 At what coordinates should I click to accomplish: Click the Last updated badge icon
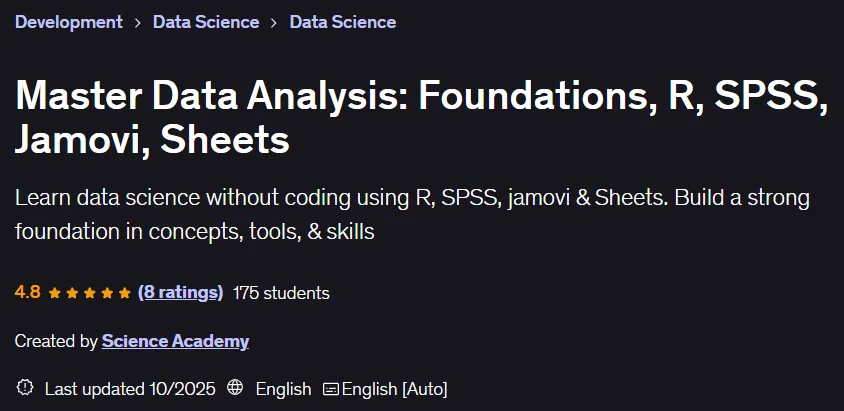pos(25,388)
